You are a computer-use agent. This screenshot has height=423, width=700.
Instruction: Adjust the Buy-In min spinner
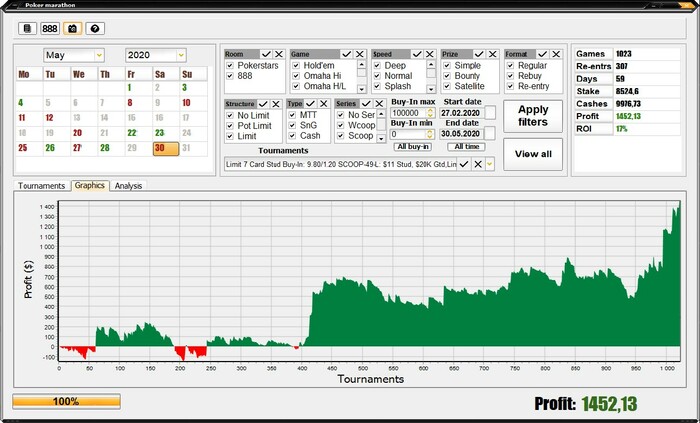click(x=429, y=134)
